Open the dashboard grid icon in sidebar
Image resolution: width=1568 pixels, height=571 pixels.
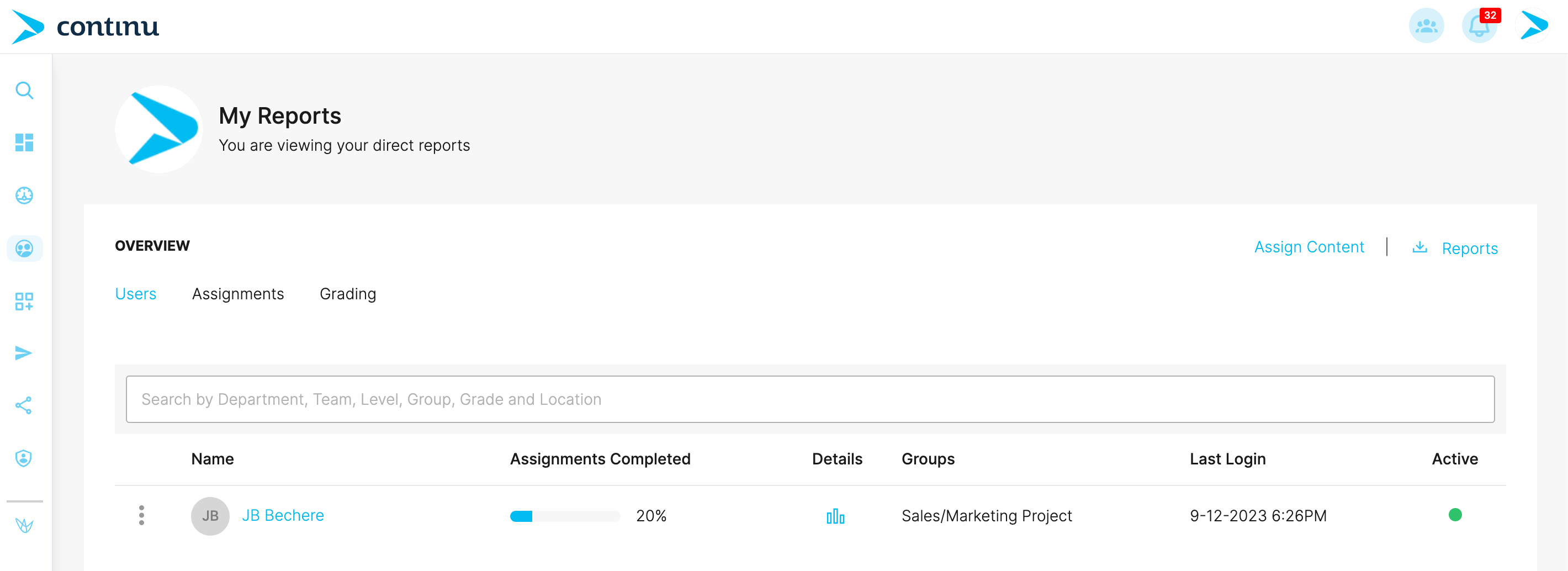coord(24,142)
